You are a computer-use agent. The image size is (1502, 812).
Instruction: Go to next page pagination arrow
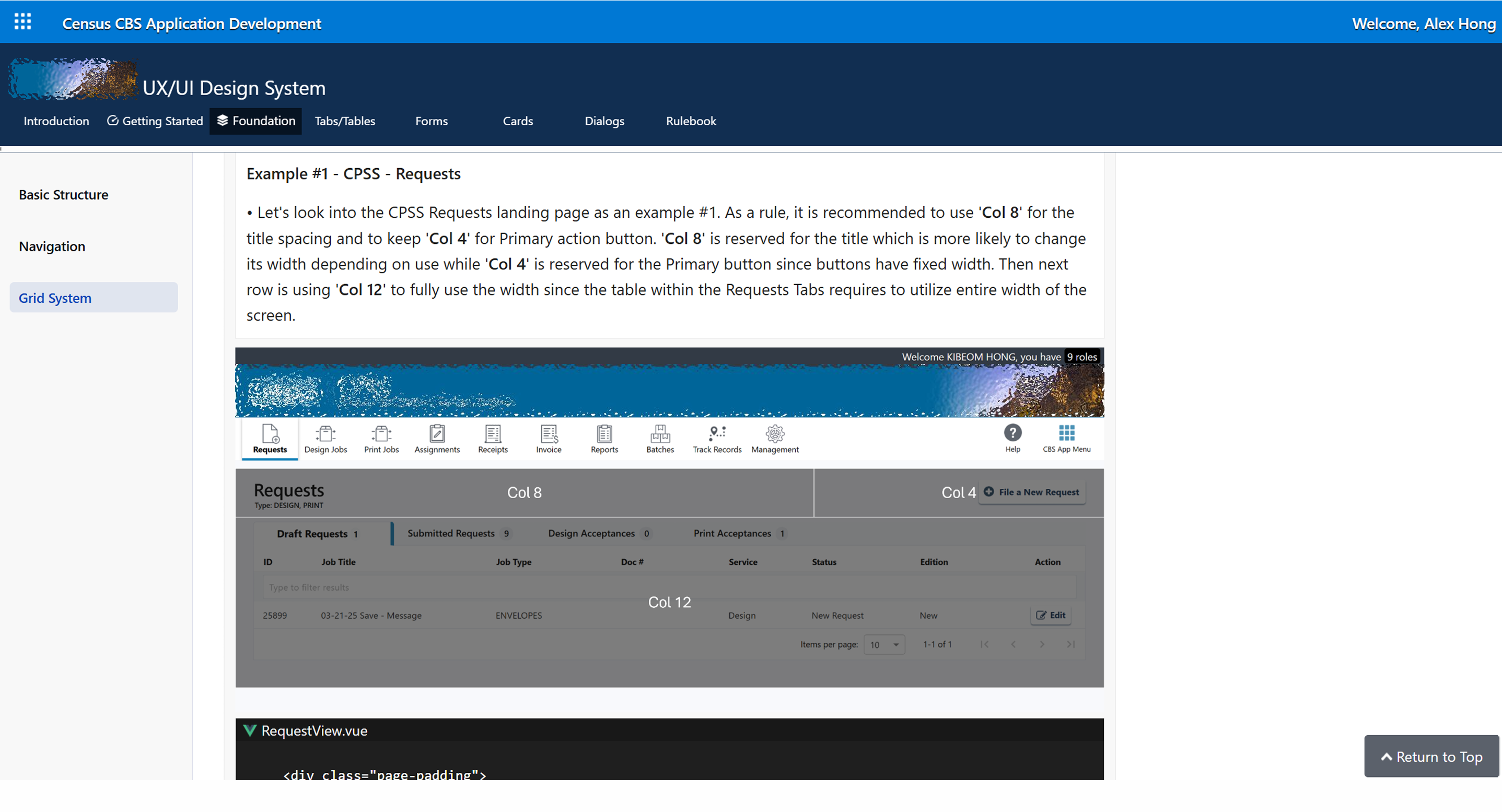(x=1042, y=644)
